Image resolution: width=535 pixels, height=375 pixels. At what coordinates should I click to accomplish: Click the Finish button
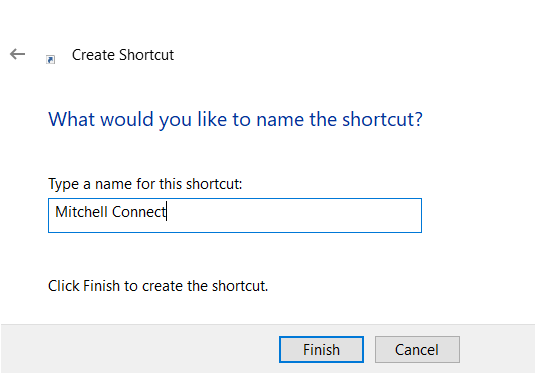coord(321,349)
